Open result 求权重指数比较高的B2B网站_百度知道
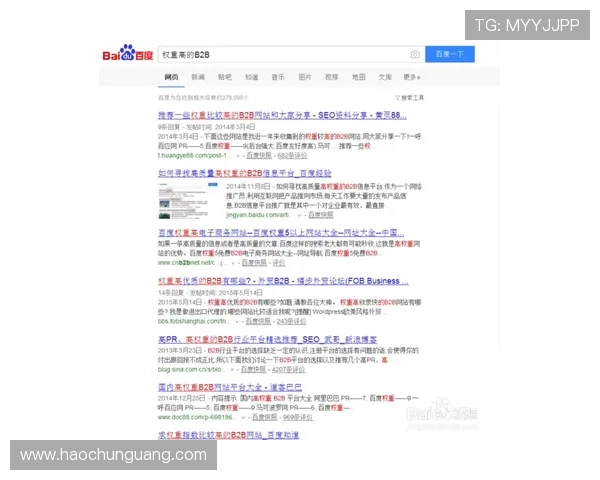 [x=228, y=435]
